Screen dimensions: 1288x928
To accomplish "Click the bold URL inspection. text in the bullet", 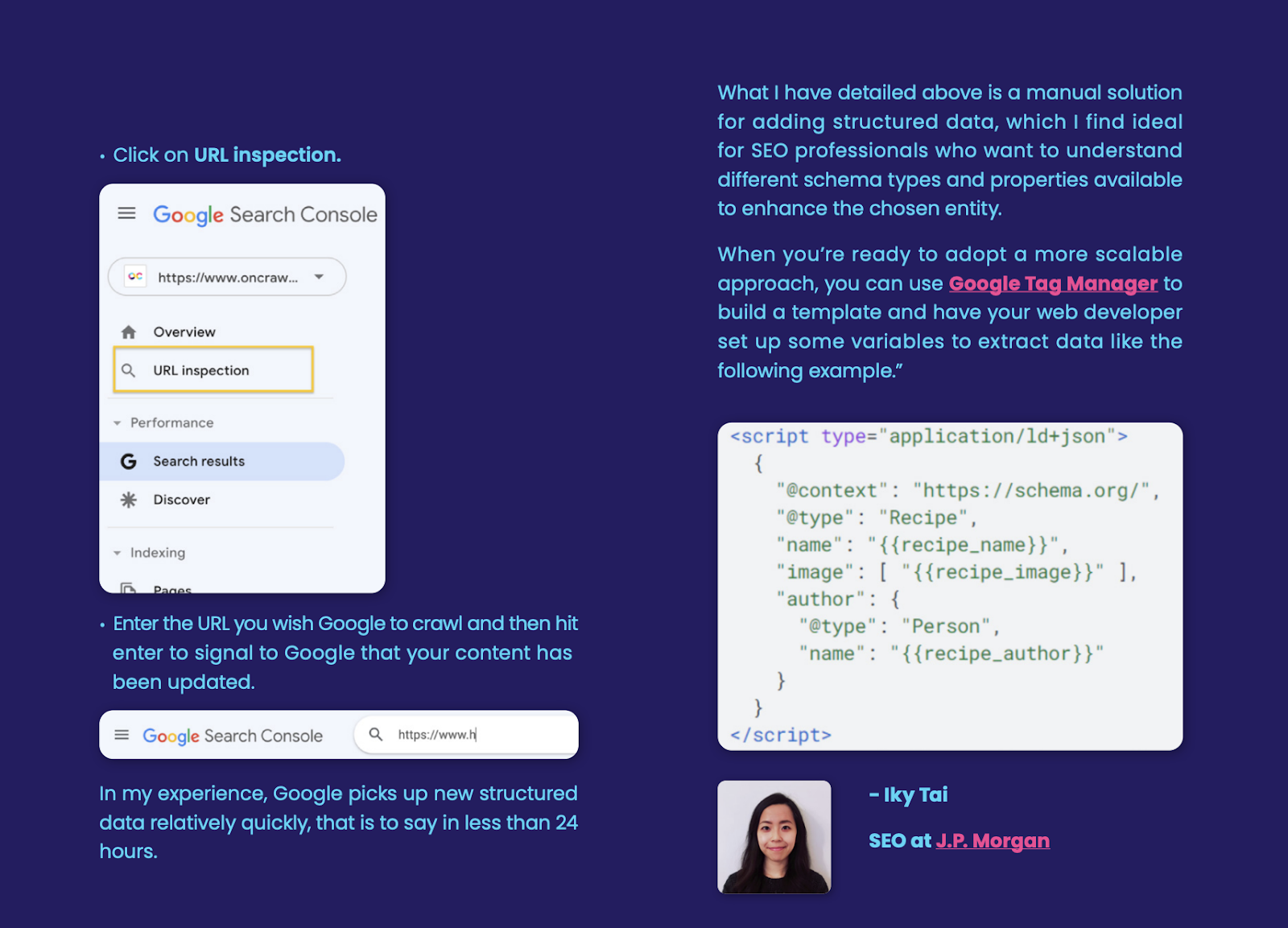I will (267, 155).
